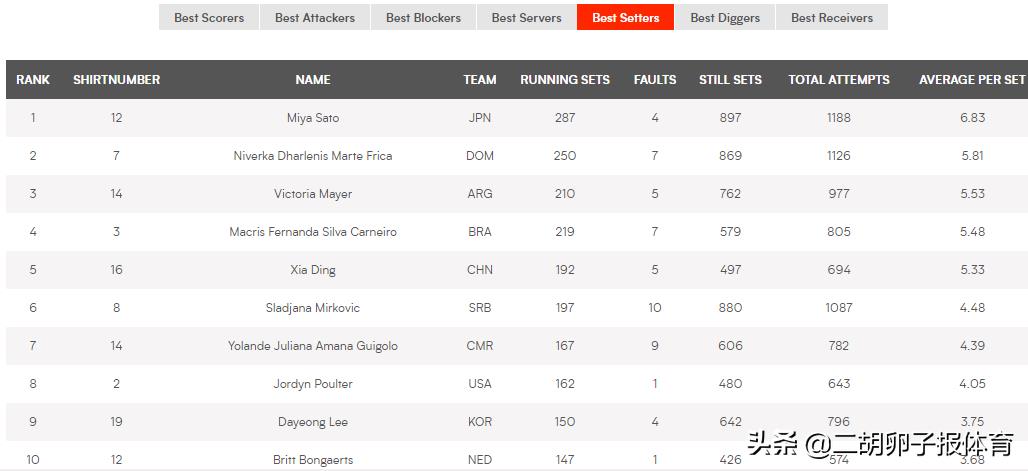Sort by the RANK column header
The width and height of the screenshot is (1028, 471).
coord(33,79)
